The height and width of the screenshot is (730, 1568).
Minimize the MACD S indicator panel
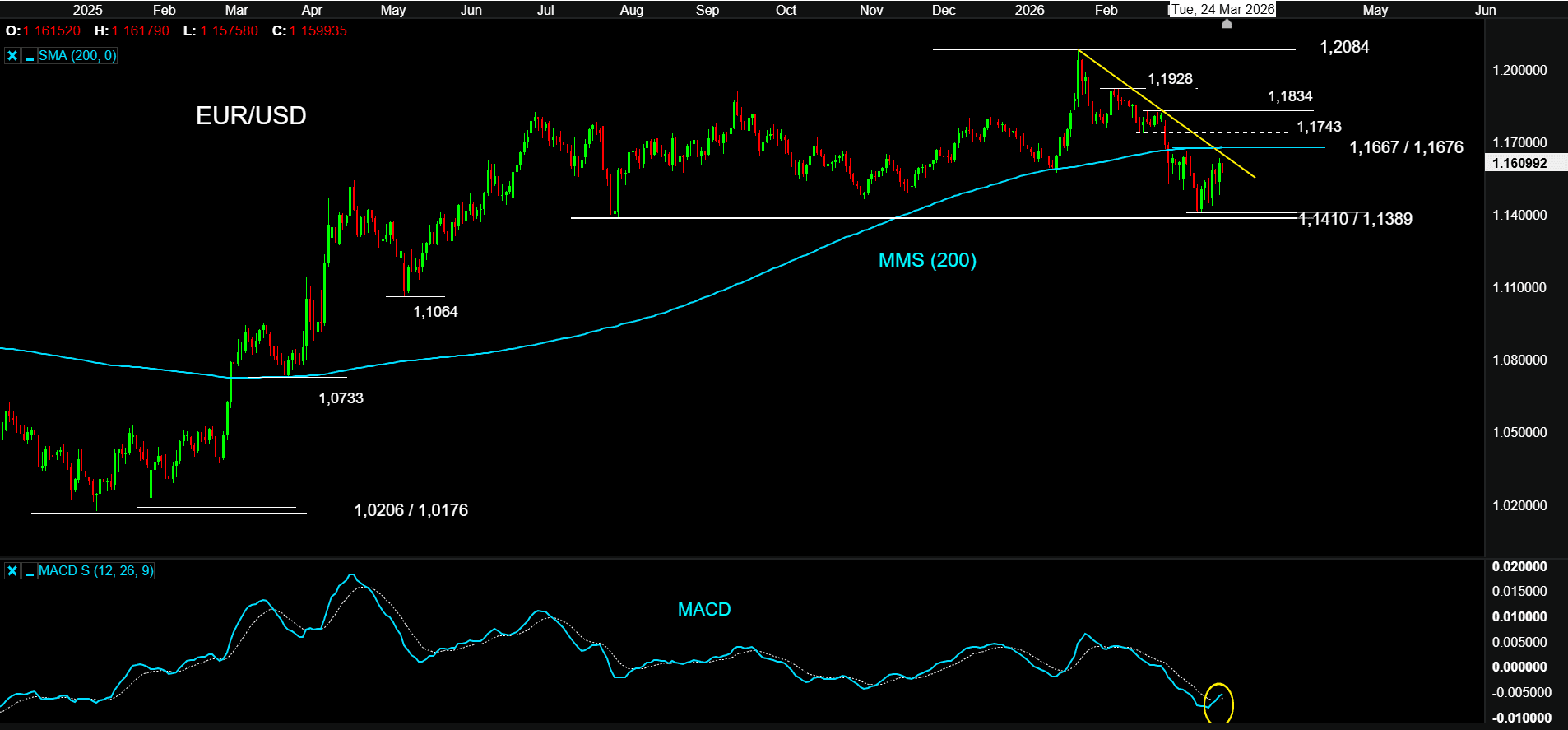click(x=29, y=571)
